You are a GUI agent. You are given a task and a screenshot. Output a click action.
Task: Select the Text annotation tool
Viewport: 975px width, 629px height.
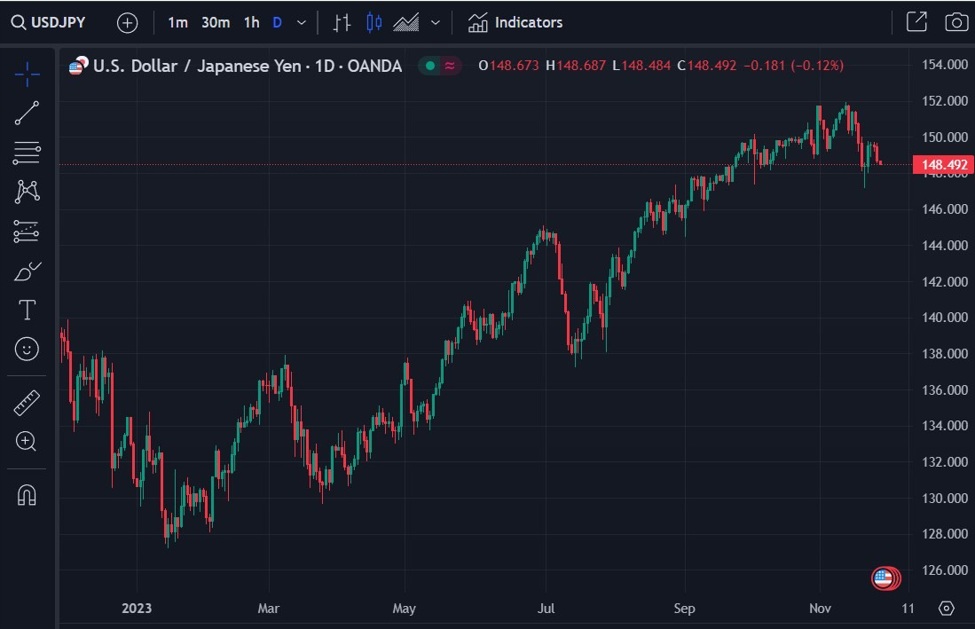coord(27,310)
